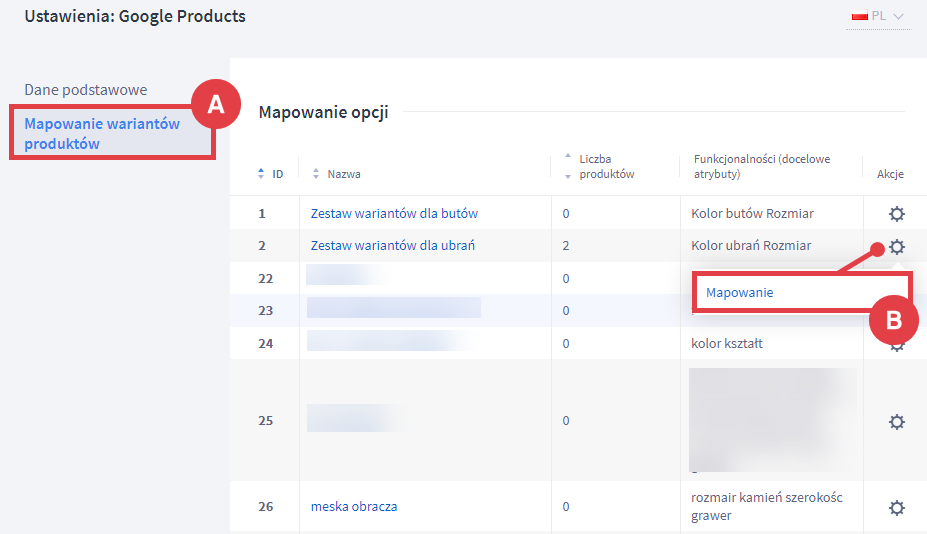This screenshot has width=927, height=534.
Task: Click product count 2 for clothing variants
Action: [566, 246]
